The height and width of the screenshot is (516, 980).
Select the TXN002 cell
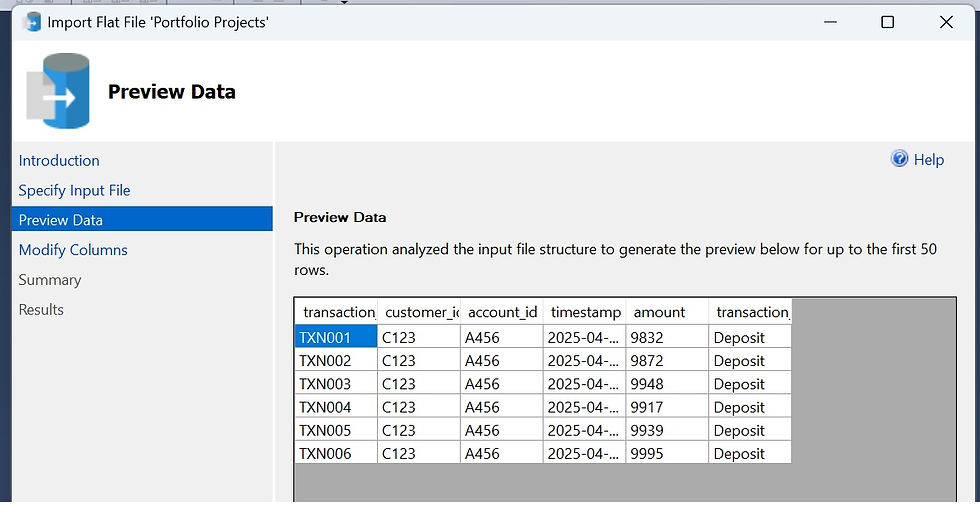[336, 360]
